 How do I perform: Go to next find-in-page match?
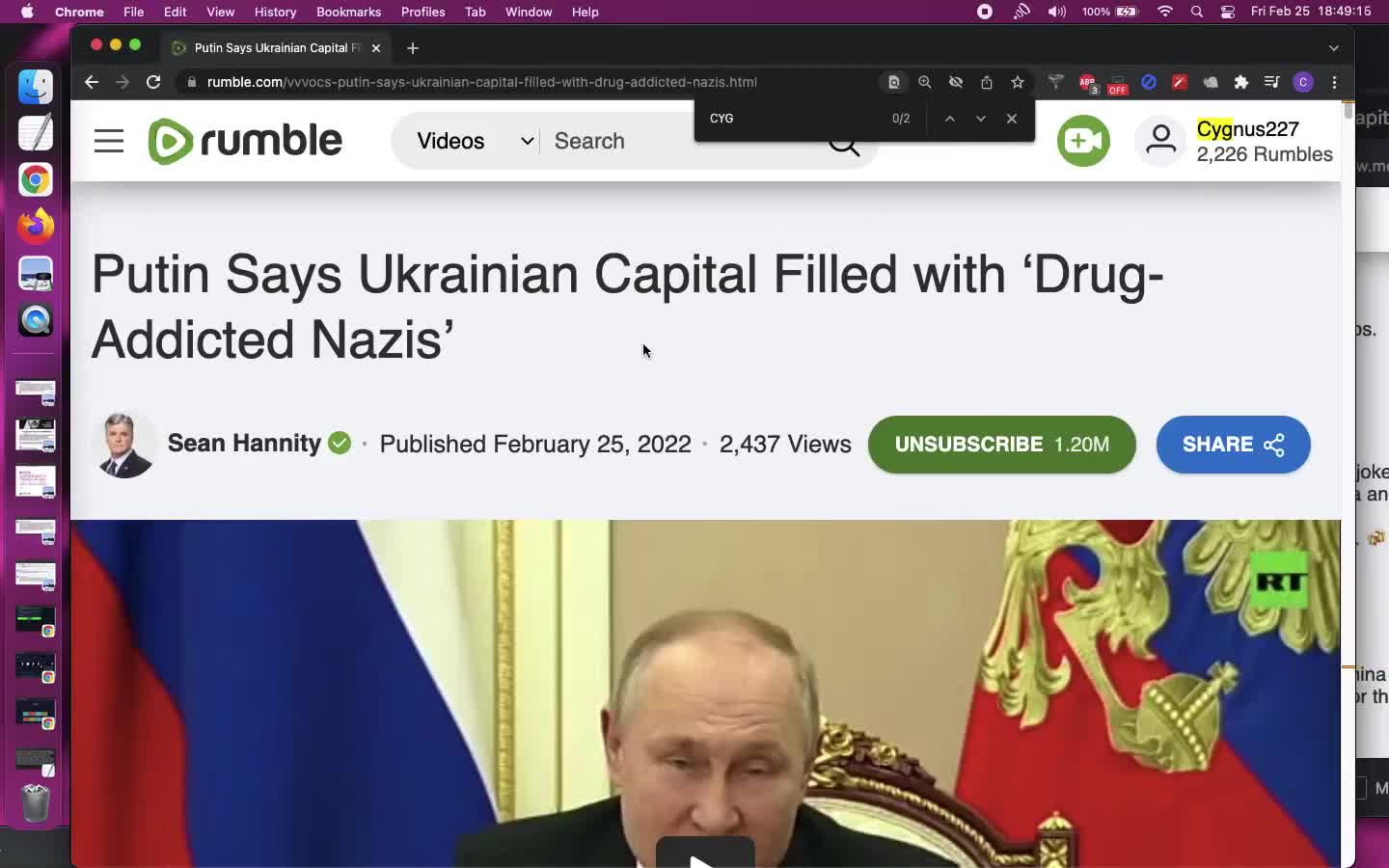pos(981,119)
